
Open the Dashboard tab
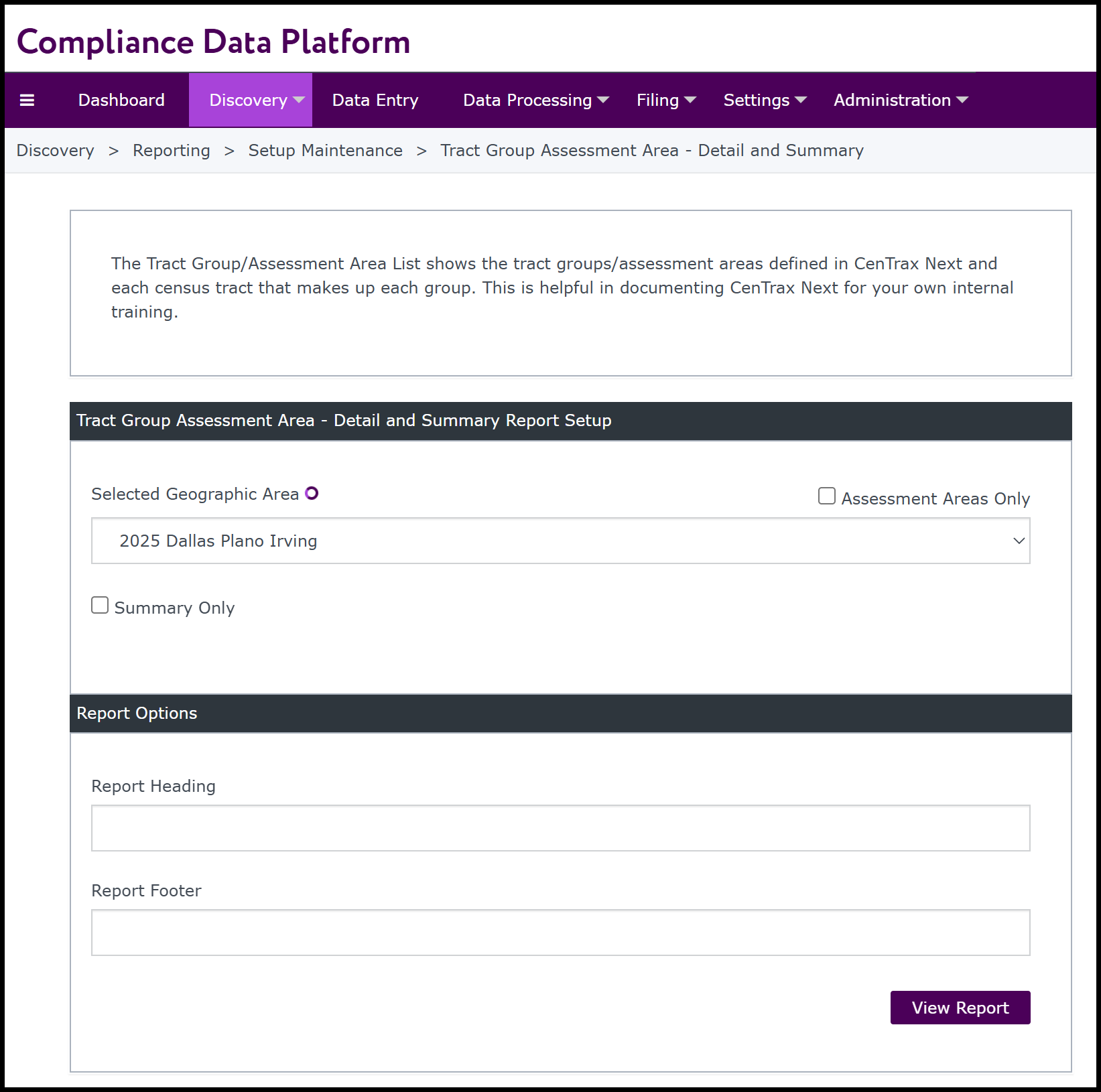pyautogui.click(x=121, y=100)
